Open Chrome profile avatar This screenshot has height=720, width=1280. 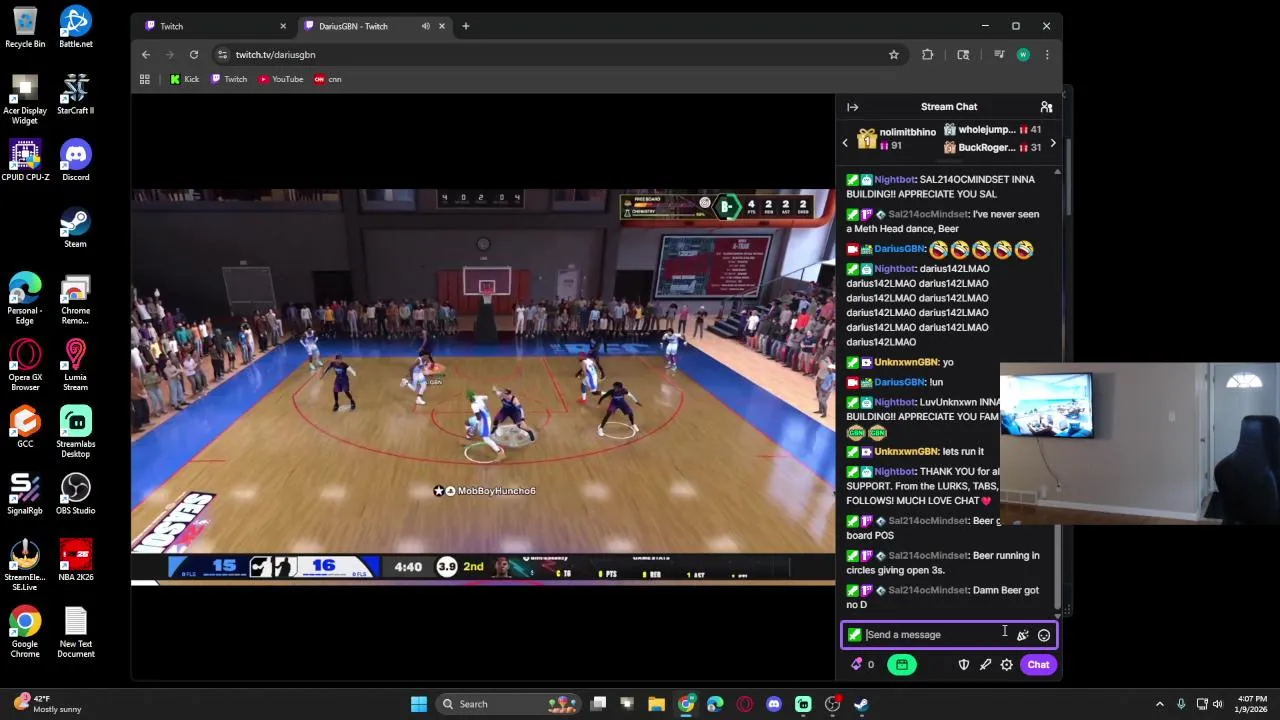point(1023,55)
